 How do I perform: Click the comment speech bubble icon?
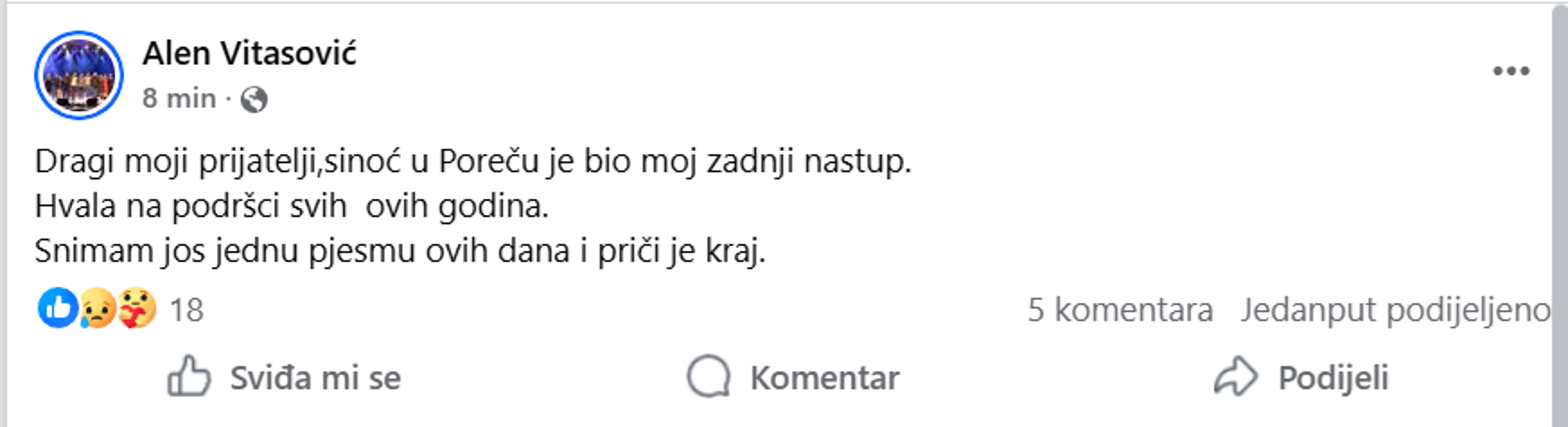tap(708, 376)
